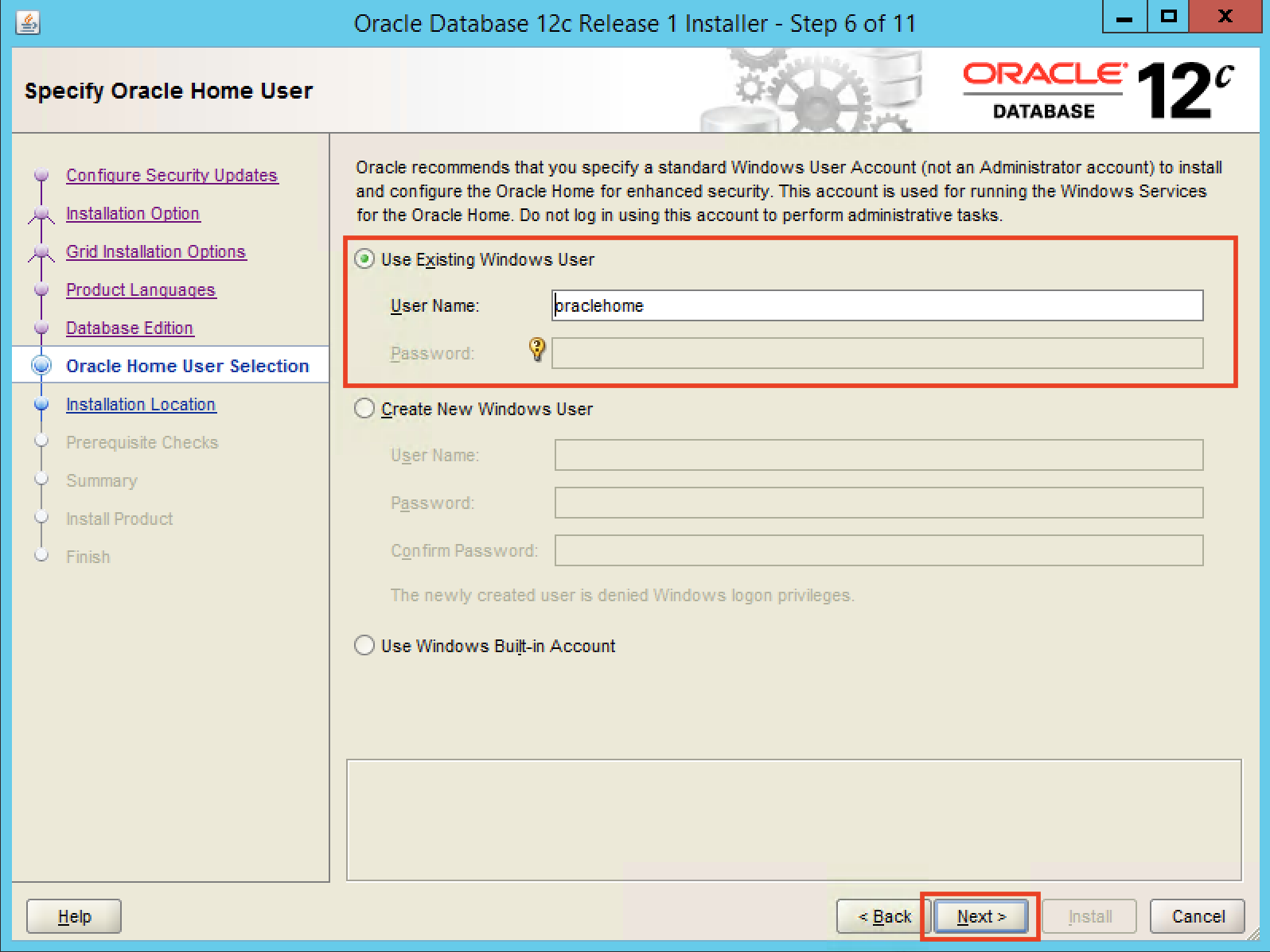Open Configure Security Updates step
Screen dimensions: 1270x952
(x=172, y=175)
